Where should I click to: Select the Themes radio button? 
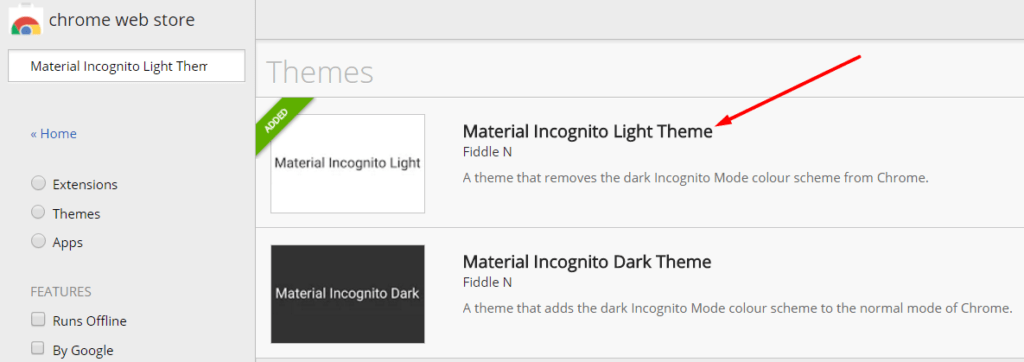(x=39, y=213)
